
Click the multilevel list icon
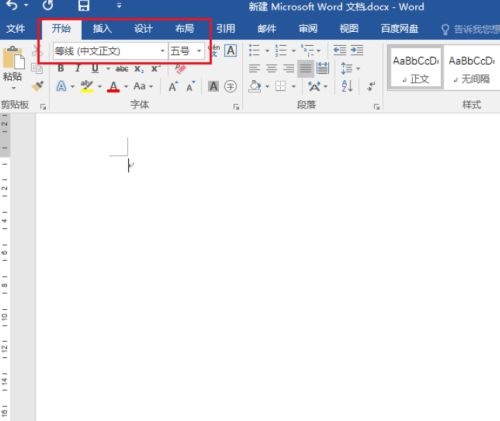[x=307, y=51]
